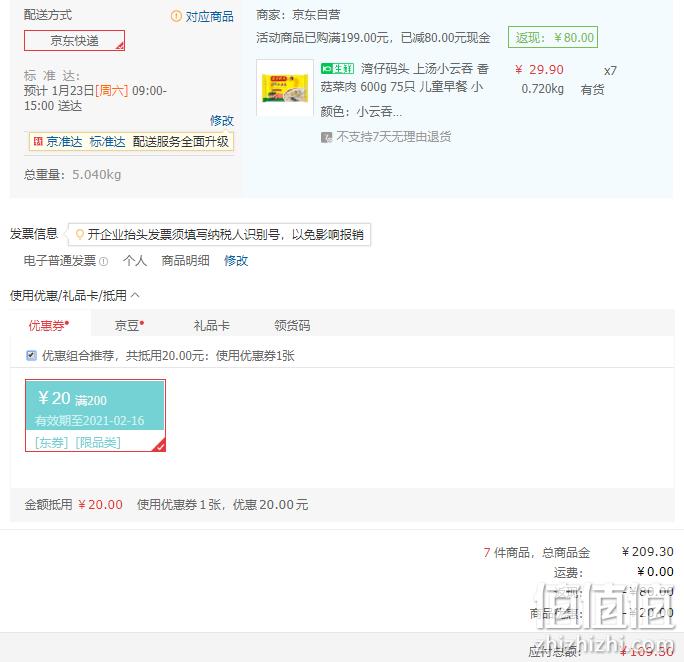The height and width of the screenshot is (662, 684).
Task: Toggle the 优惠组合推荐 checkbox
Action: pos(31,355)
